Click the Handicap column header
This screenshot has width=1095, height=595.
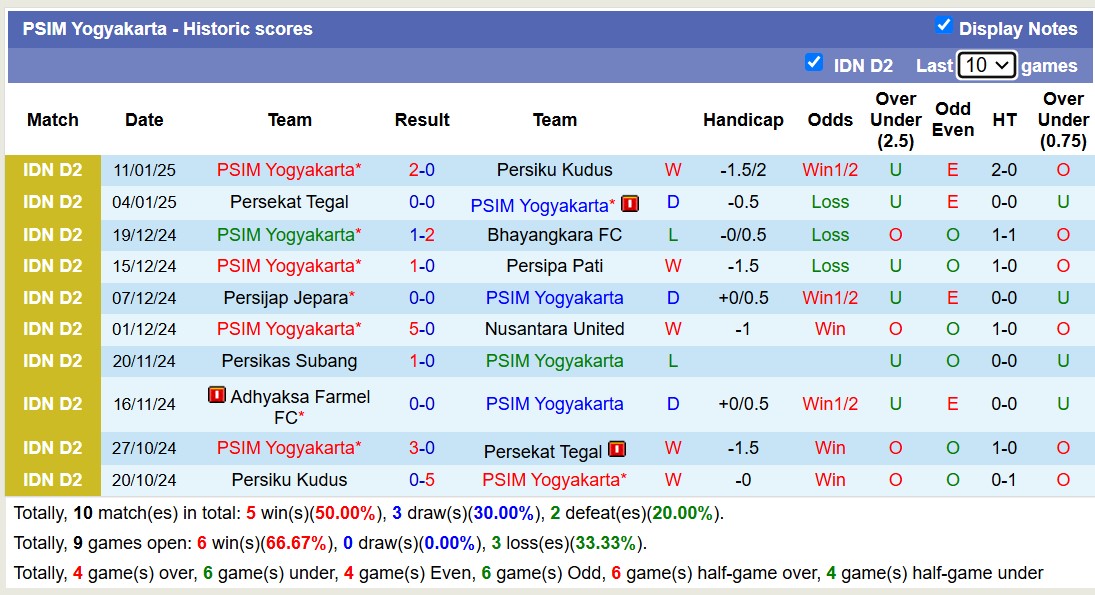click(x=743, y=120)
